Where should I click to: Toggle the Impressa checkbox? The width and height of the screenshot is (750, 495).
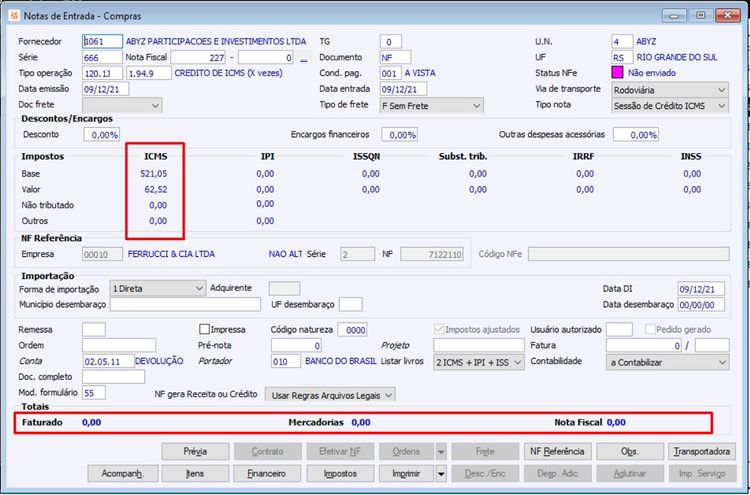point(205,329)
